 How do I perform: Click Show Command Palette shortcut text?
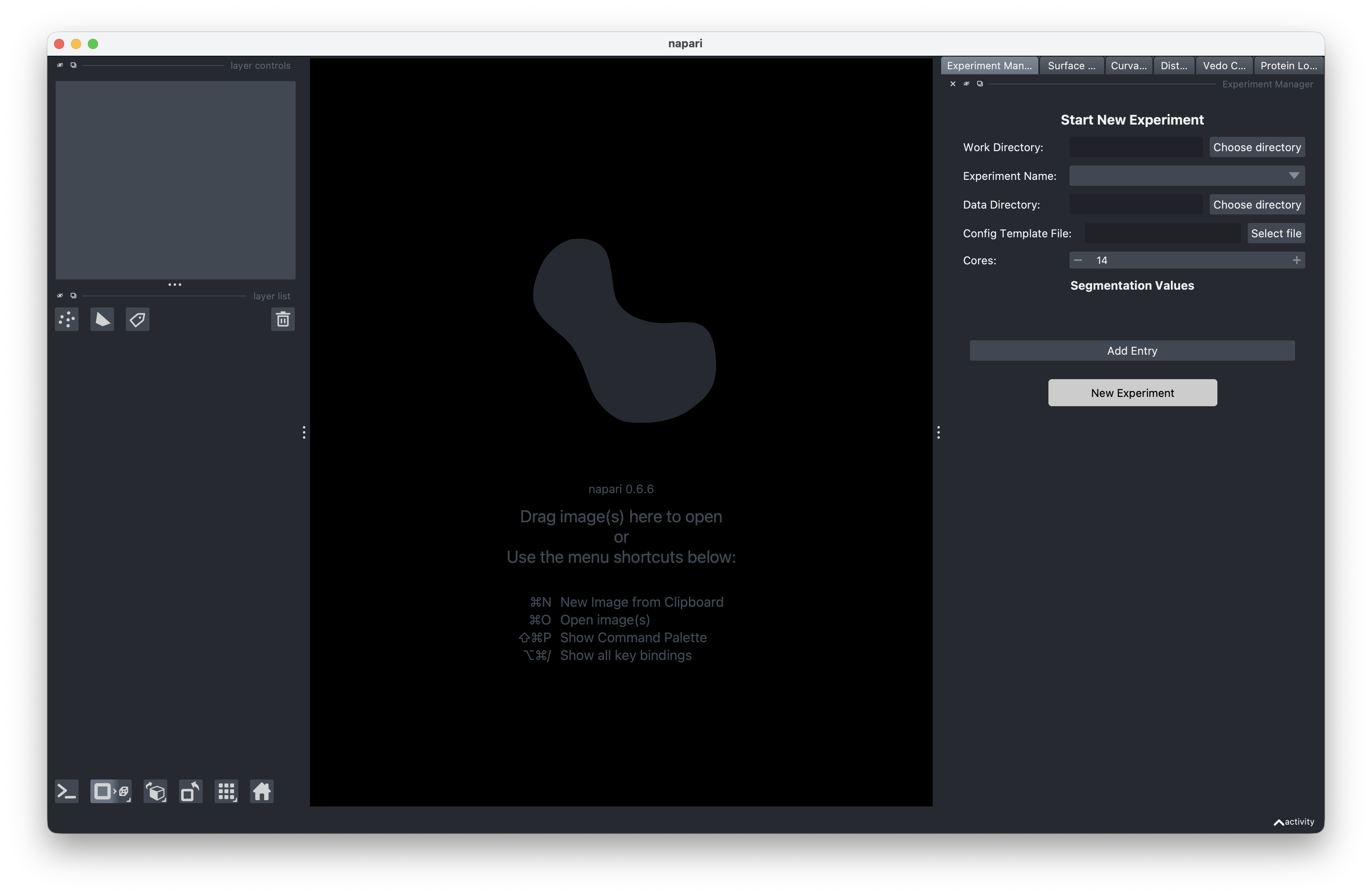(633, 638)
